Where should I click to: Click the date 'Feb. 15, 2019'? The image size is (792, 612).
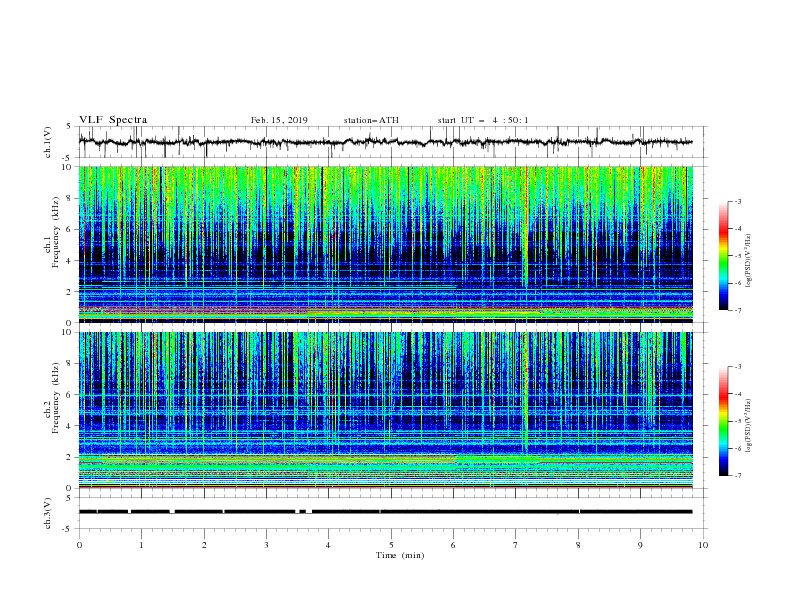[279, 120]
